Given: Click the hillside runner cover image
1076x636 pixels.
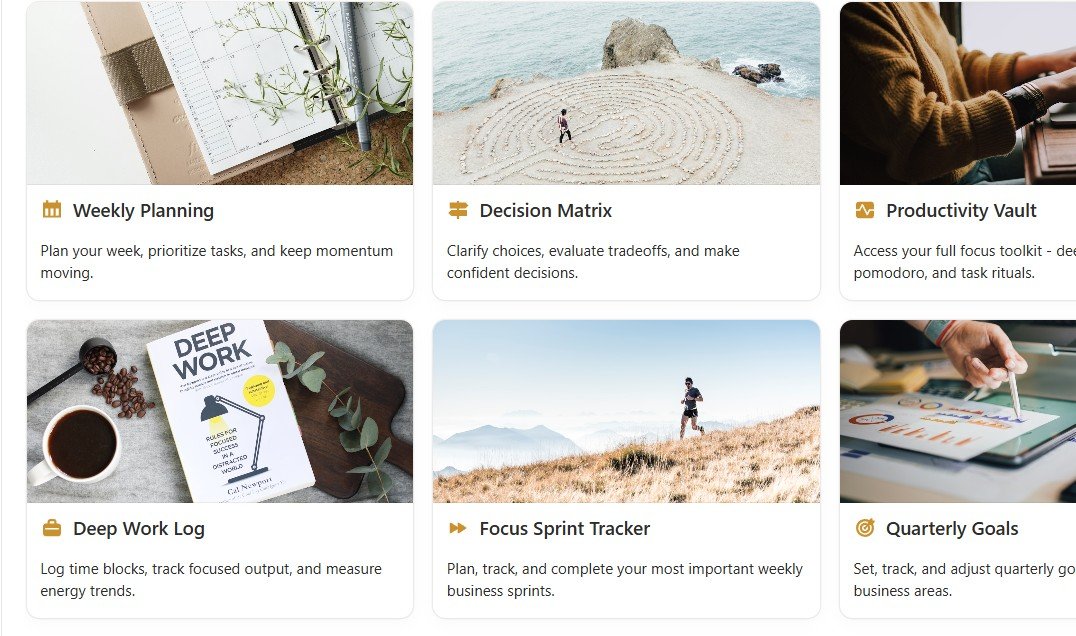Looking at the screenshot, I should coord(627,412).
